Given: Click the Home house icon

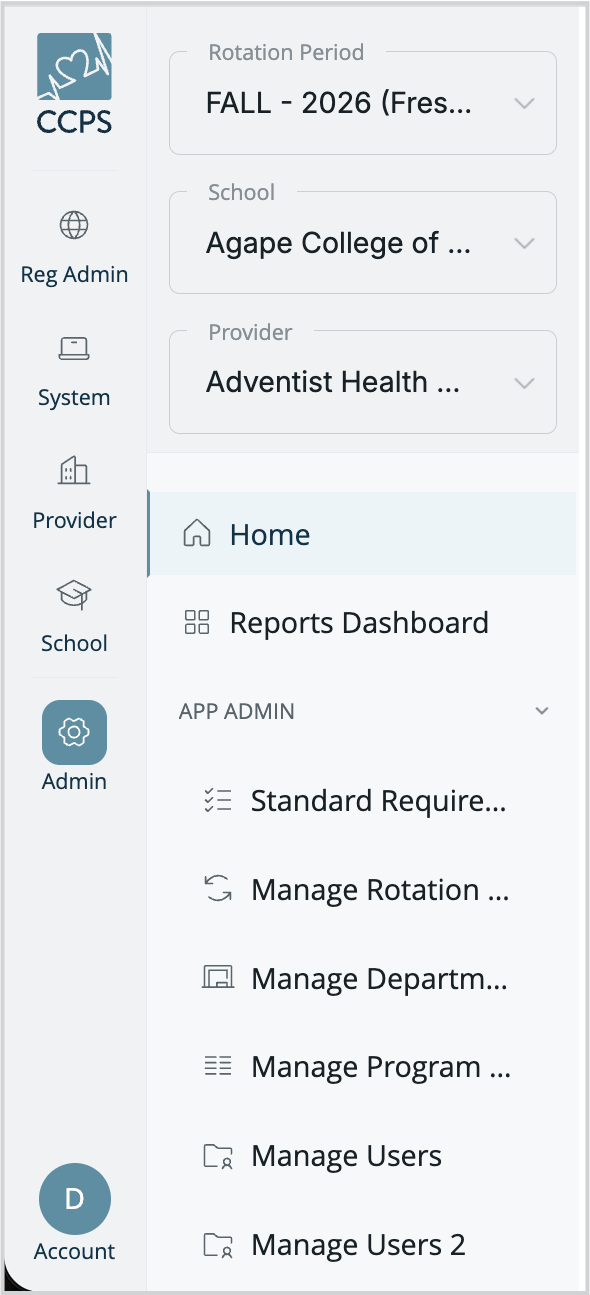Looking at the screenshot, I should pos(197,534).
